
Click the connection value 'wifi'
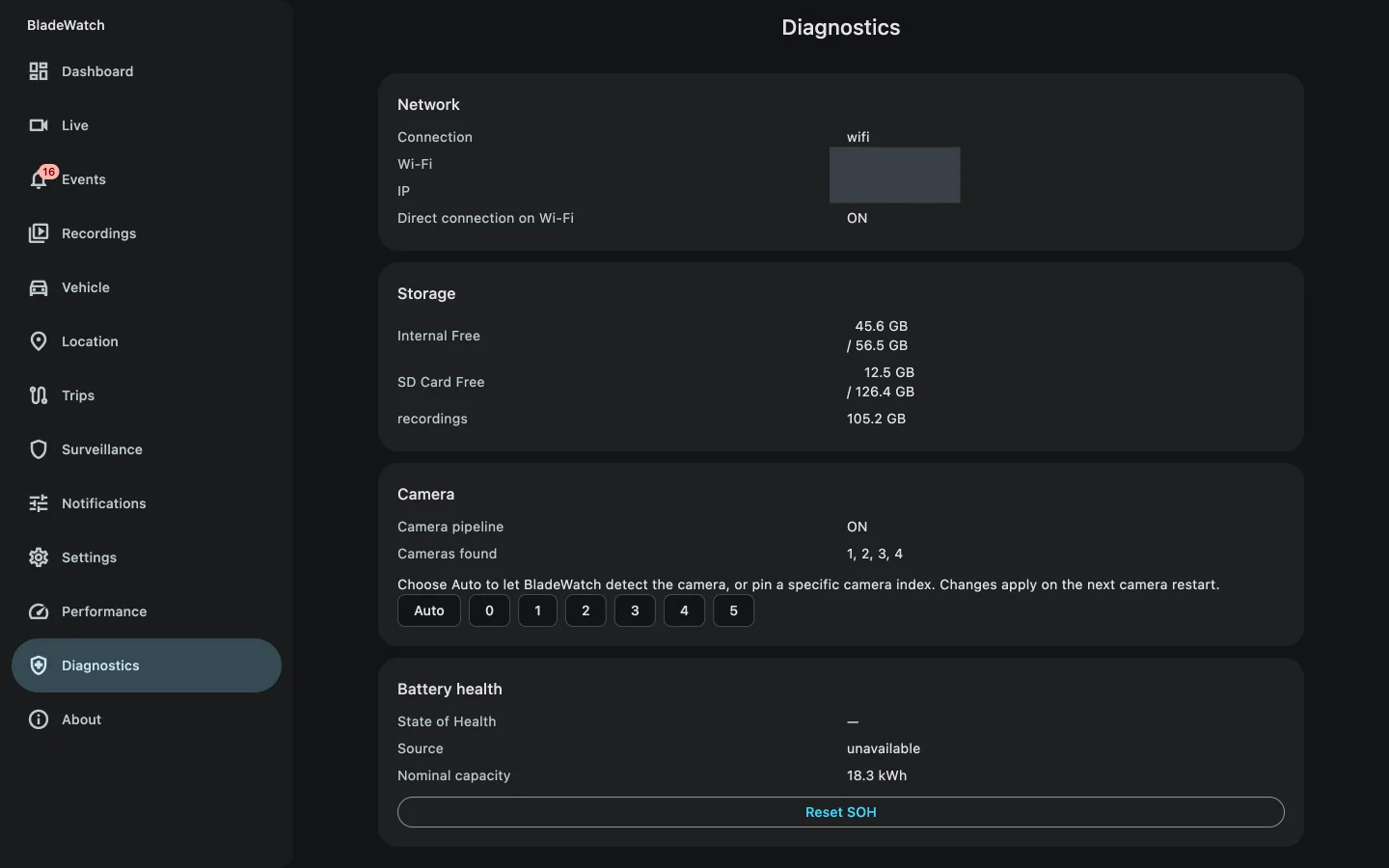tap(858, 137)
